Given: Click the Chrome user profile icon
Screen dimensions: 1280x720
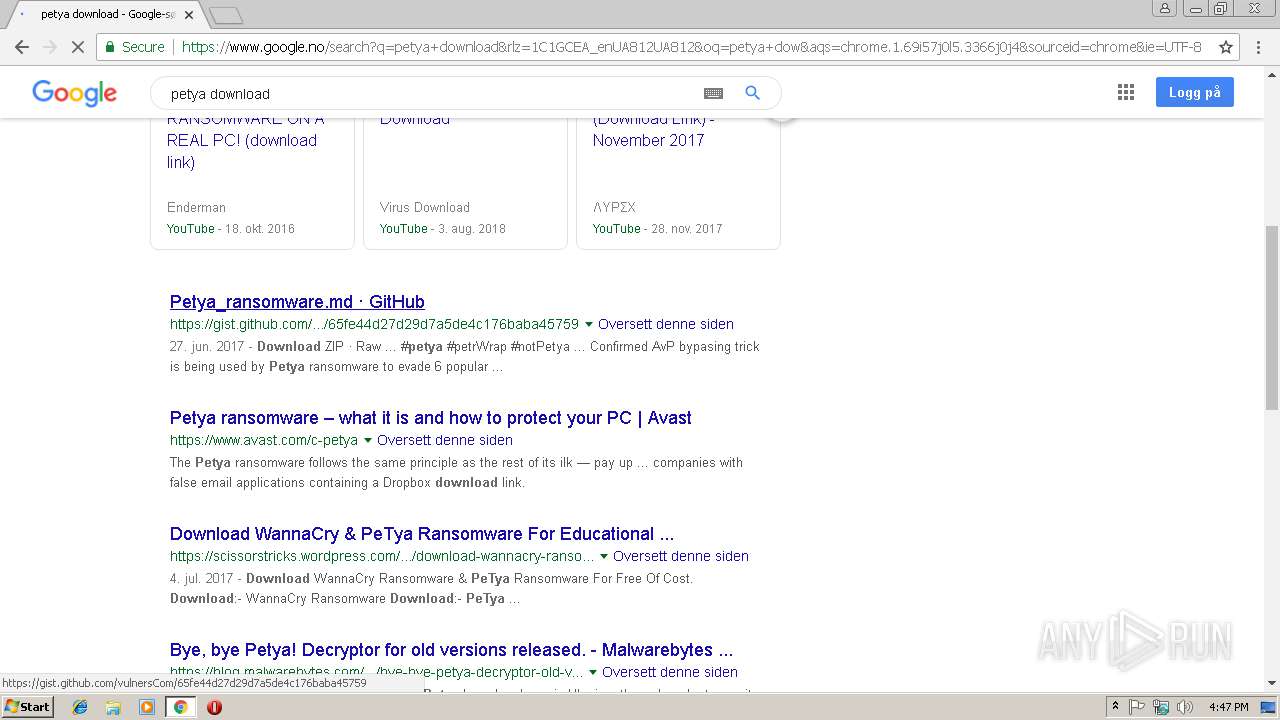Looking at the screenshot, I should click(x=1164, y=8).
